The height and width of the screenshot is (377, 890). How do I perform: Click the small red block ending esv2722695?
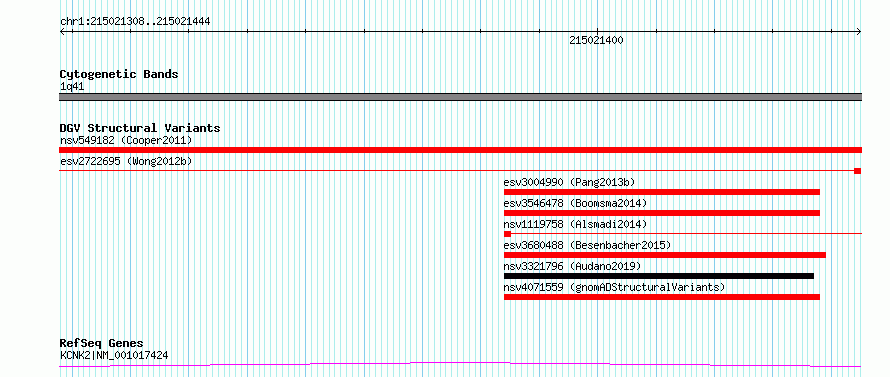857,171
